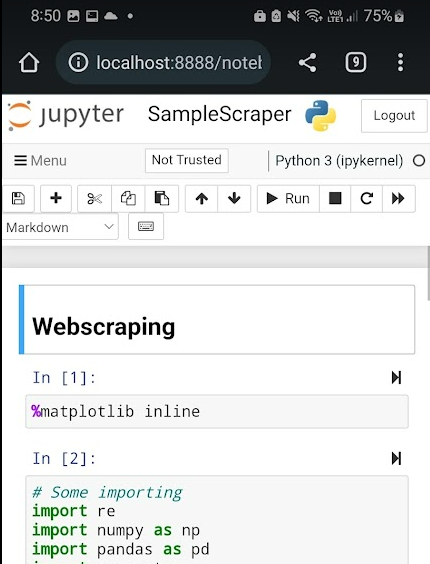Open the Markdown cell type dropdown
Image resolution: width=430 pixels, height=564 pixels.
pyautogui.click(x=60, y=227)
